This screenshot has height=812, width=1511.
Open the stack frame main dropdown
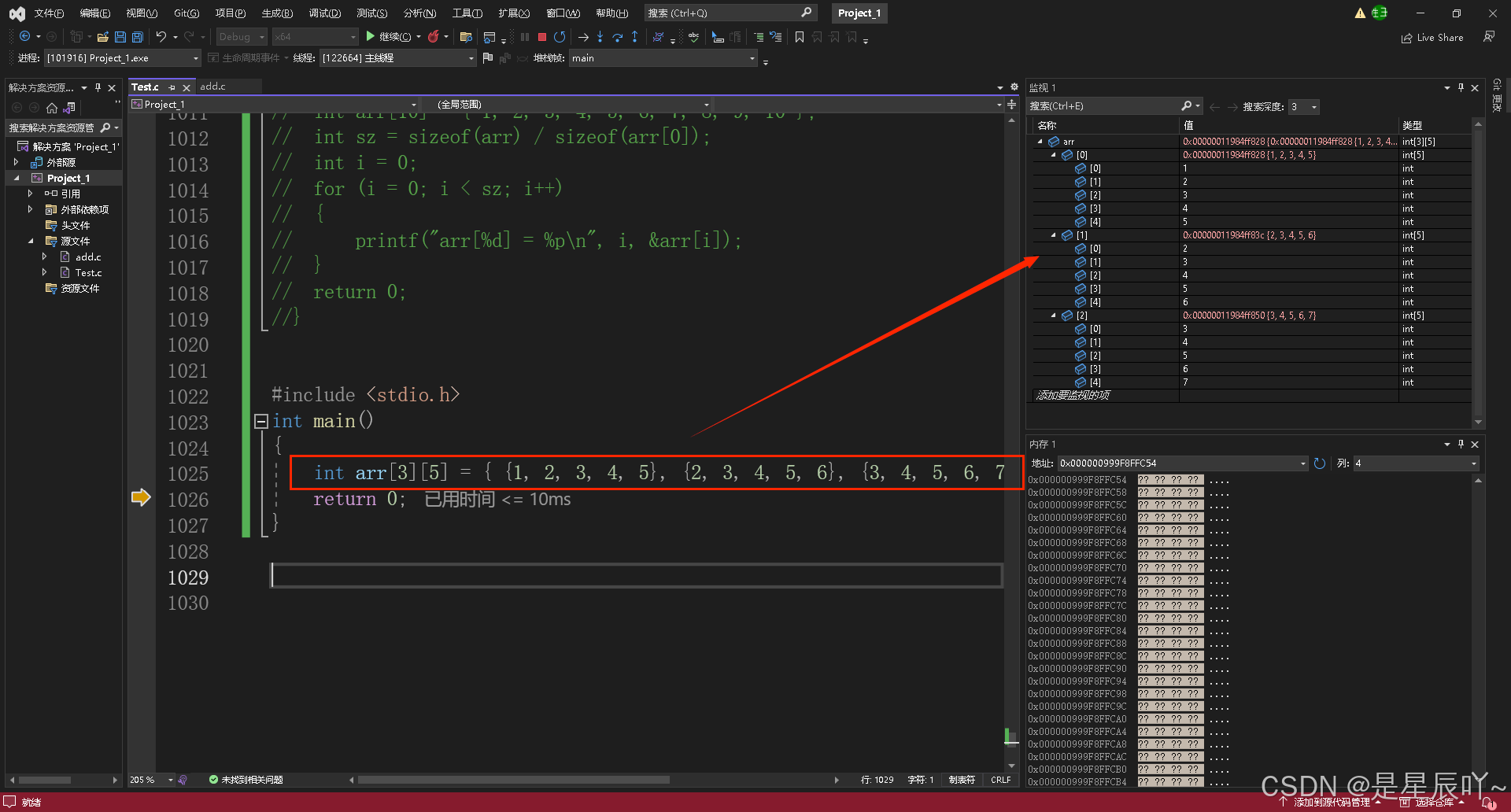pos(663,58)
